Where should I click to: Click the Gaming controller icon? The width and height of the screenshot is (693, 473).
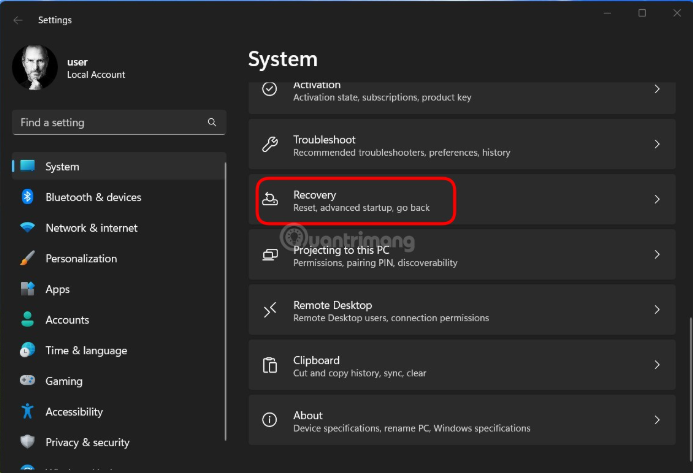pyautogui.click(x=28, y=381)
